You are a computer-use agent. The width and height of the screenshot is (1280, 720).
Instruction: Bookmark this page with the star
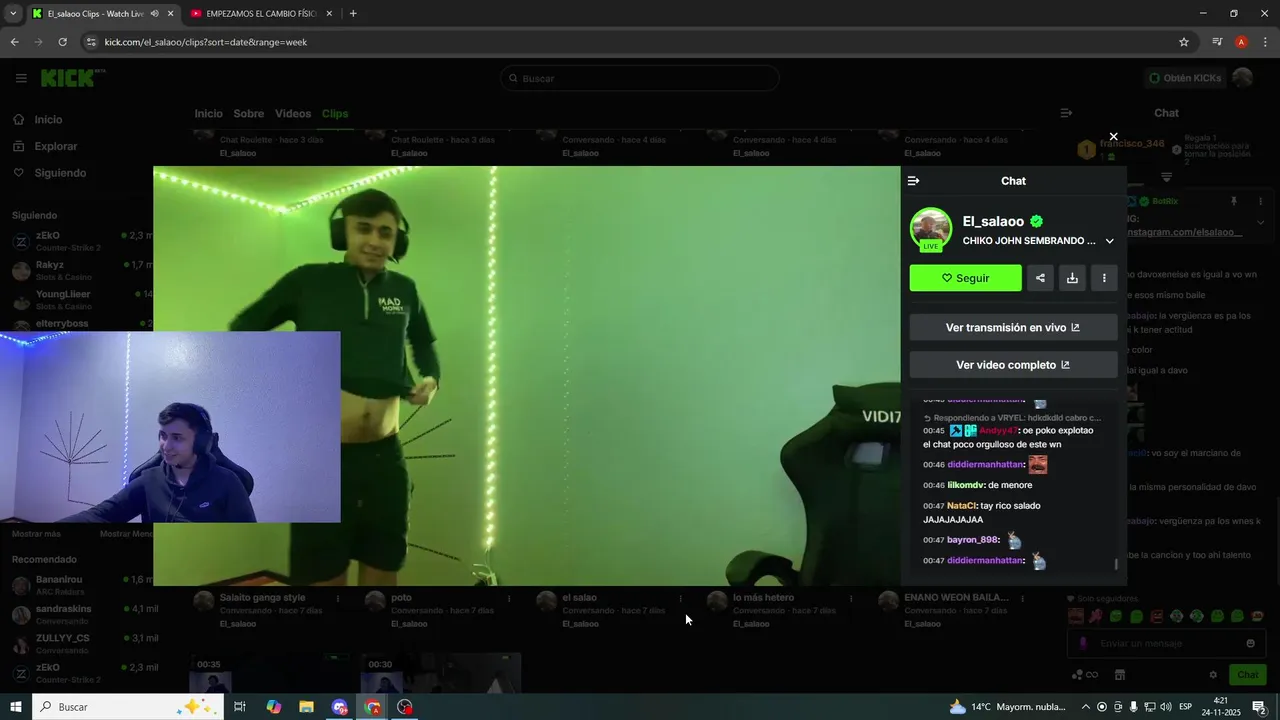point(1184,42)
